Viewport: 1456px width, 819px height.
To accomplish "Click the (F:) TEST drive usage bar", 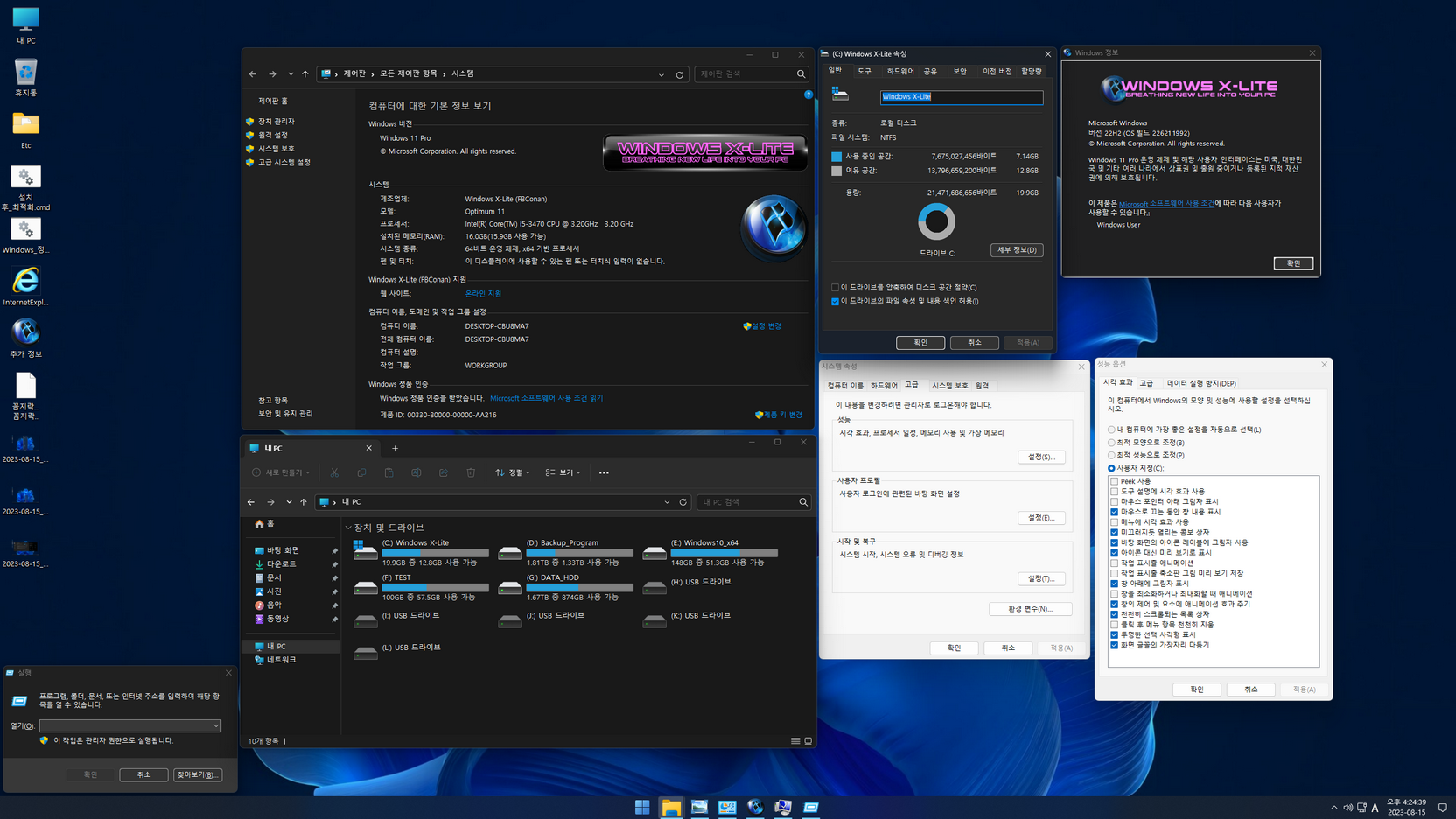I will click(435, 587).
